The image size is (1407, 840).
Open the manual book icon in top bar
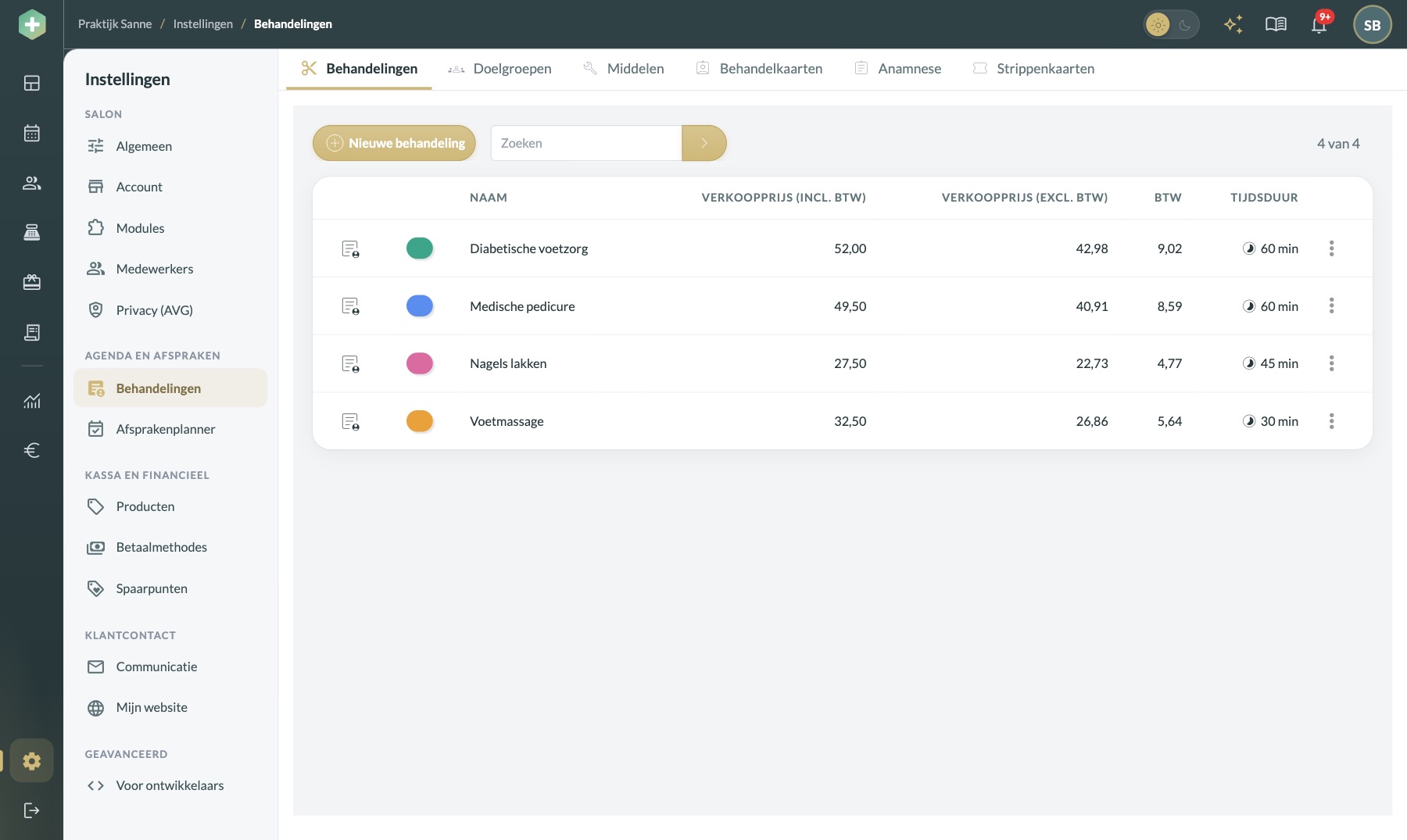pos(1276,24)
